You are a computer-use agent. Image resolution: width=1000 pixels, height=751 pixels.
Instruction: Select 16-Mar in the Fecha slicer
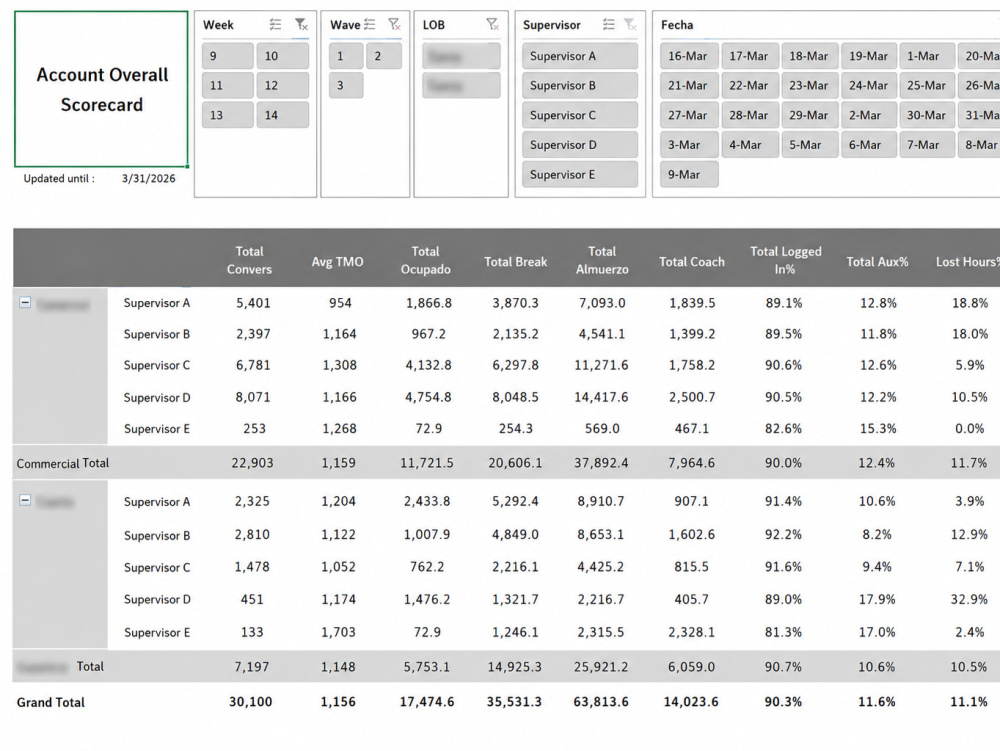pos(689,56)
